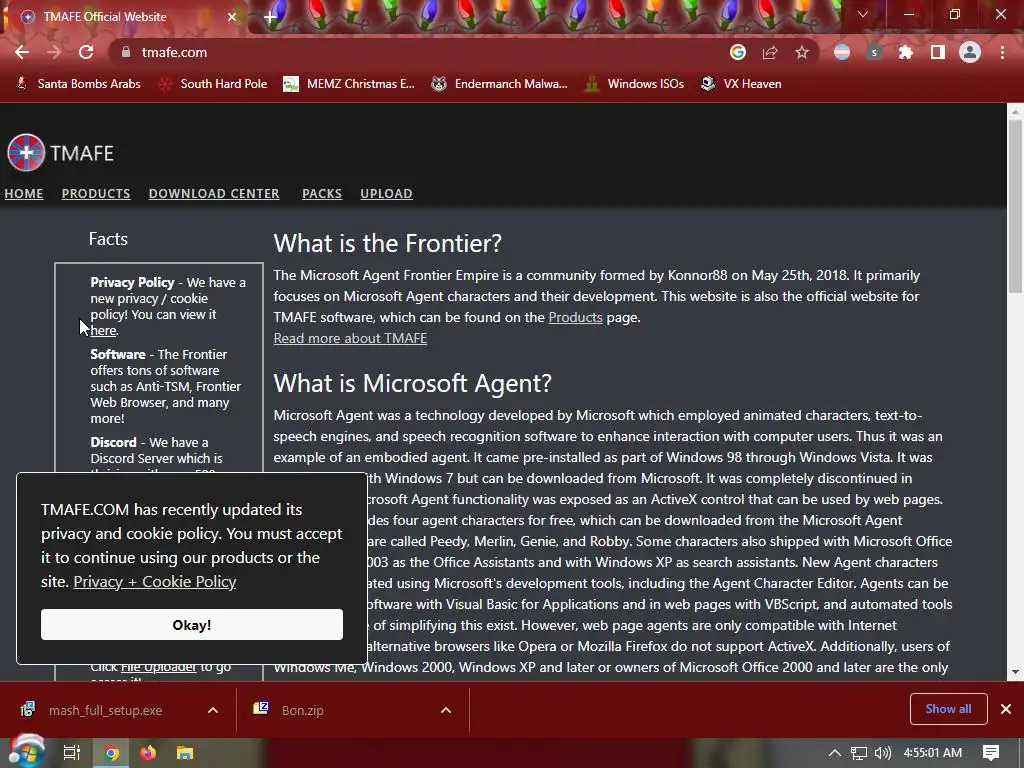Show hidden tray icons chevron

[x=835, y=753]
